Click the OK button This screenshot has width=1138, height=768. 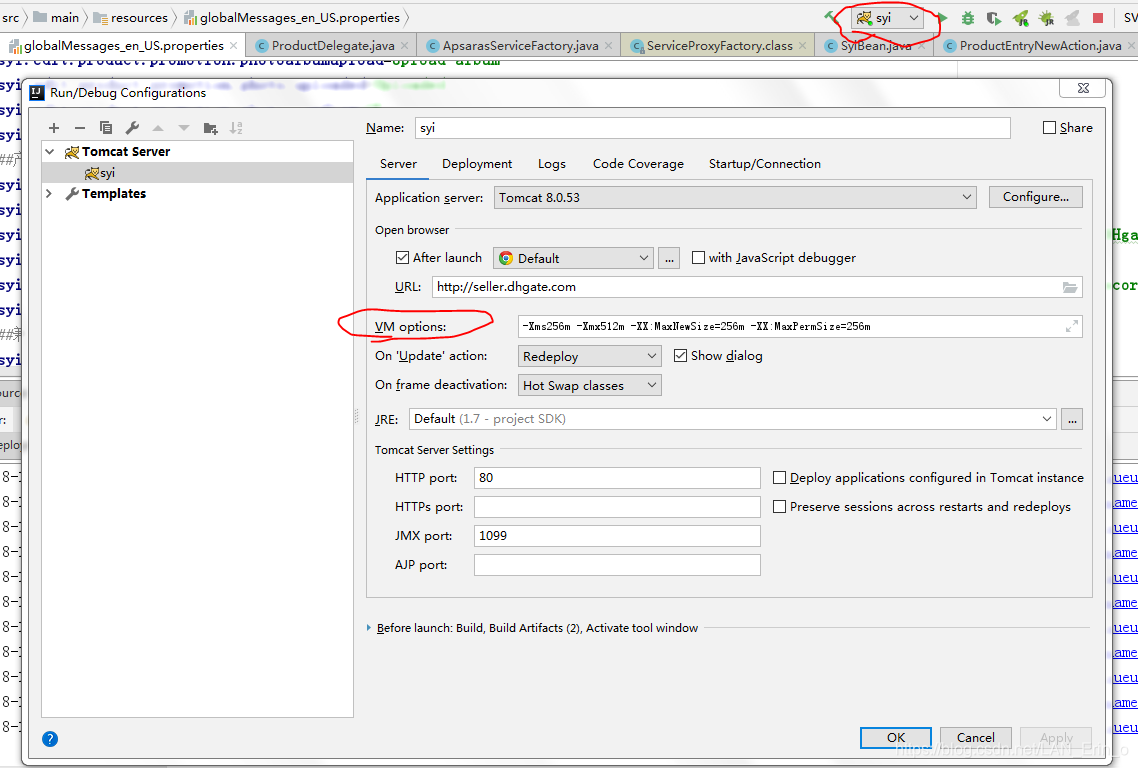coord(896,738)
